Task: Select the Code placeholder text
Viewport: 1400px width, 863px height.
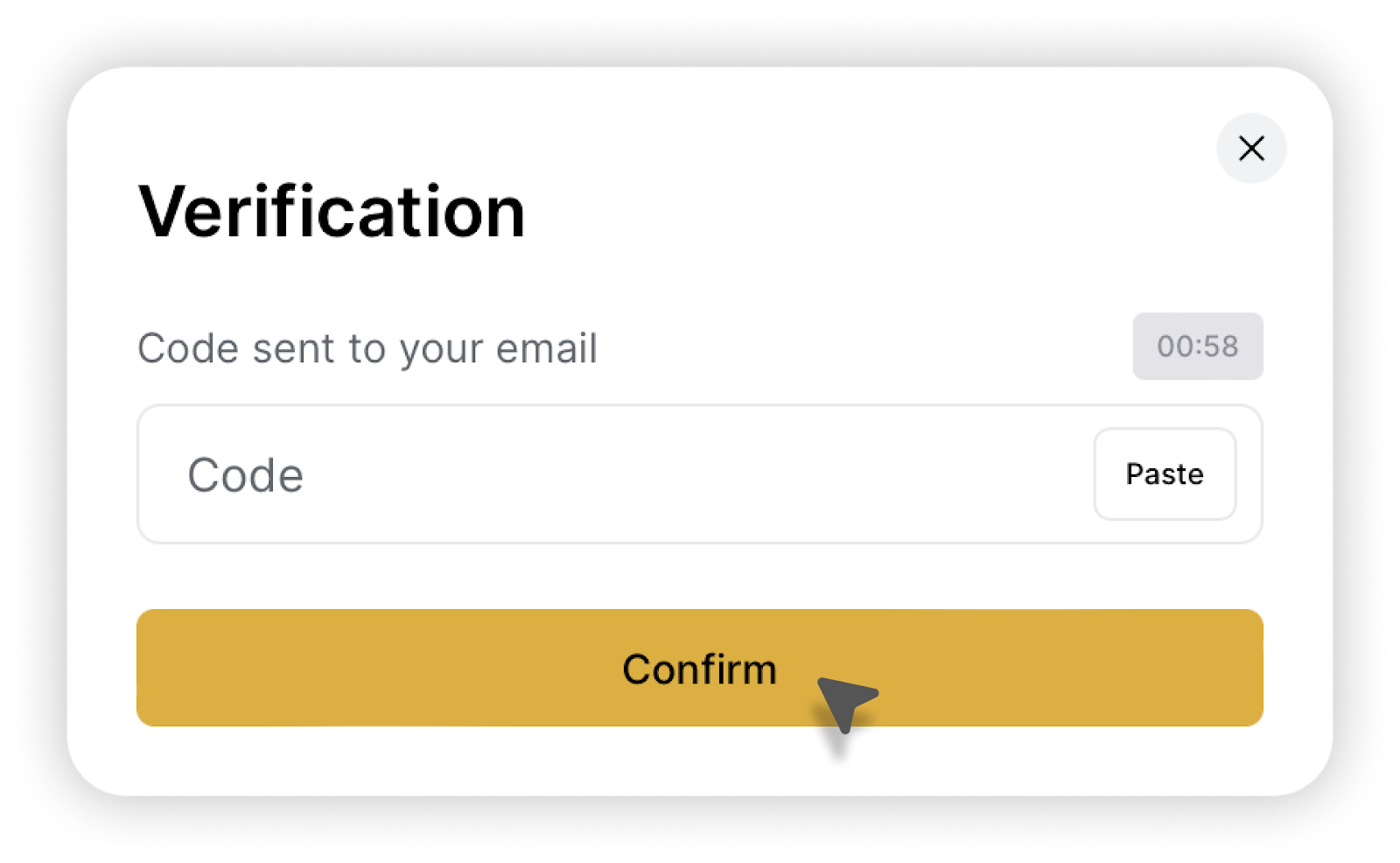Action: pos(246,475)
